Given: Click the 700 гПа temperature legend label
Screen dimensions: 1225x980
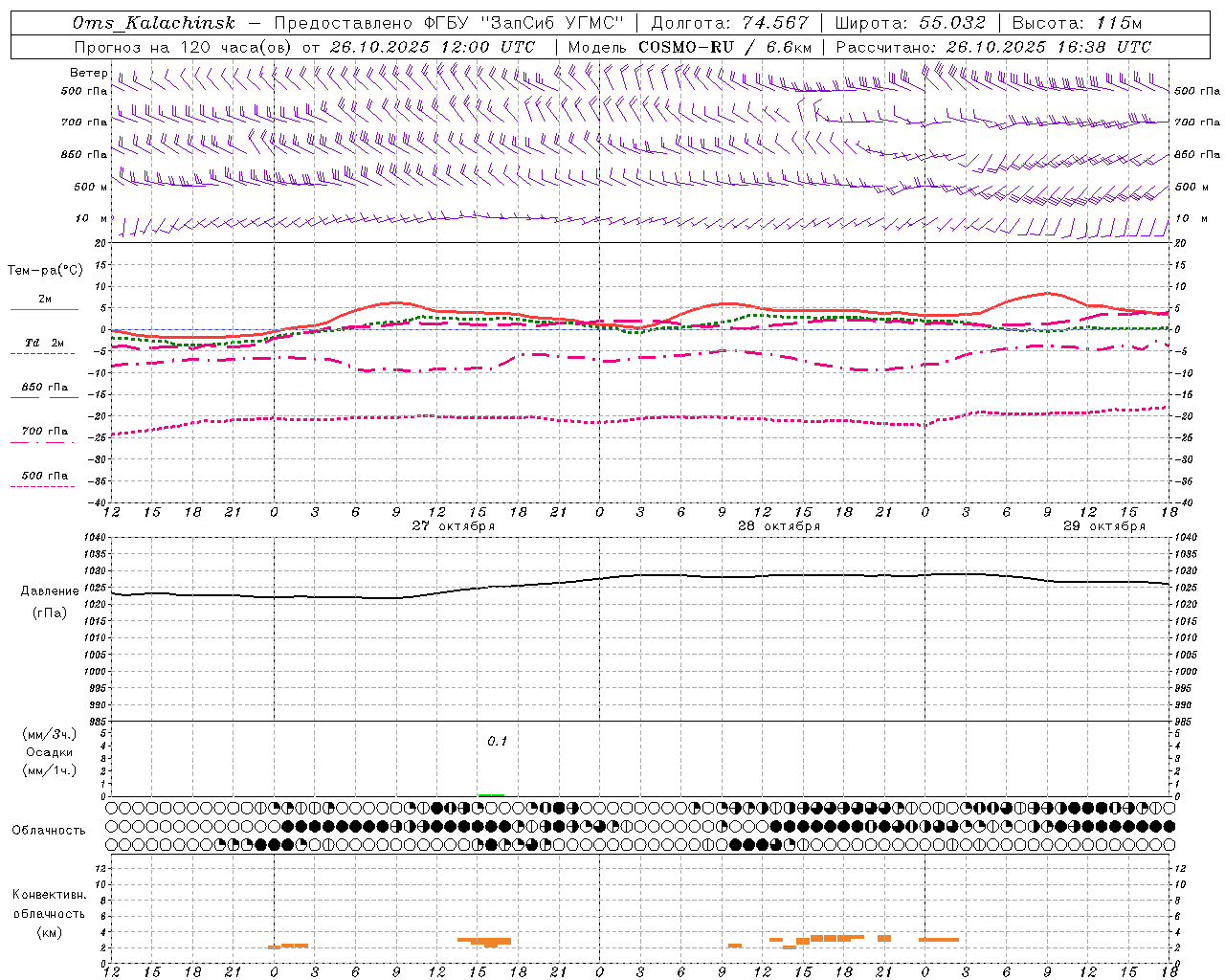Looking at the screenshot, I should pyautogui.click(x=44, y=432).
